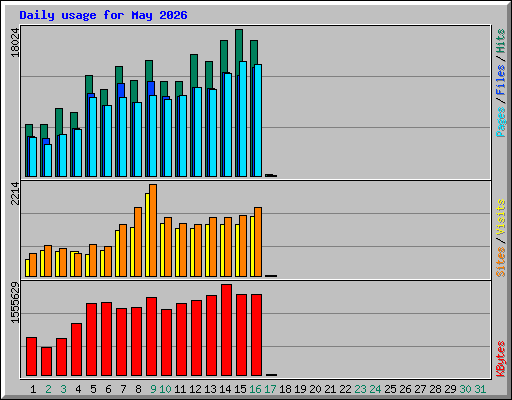The image size is (512, 400).
Task: Click day 25 on the x-axis
Action: [390, 389]
